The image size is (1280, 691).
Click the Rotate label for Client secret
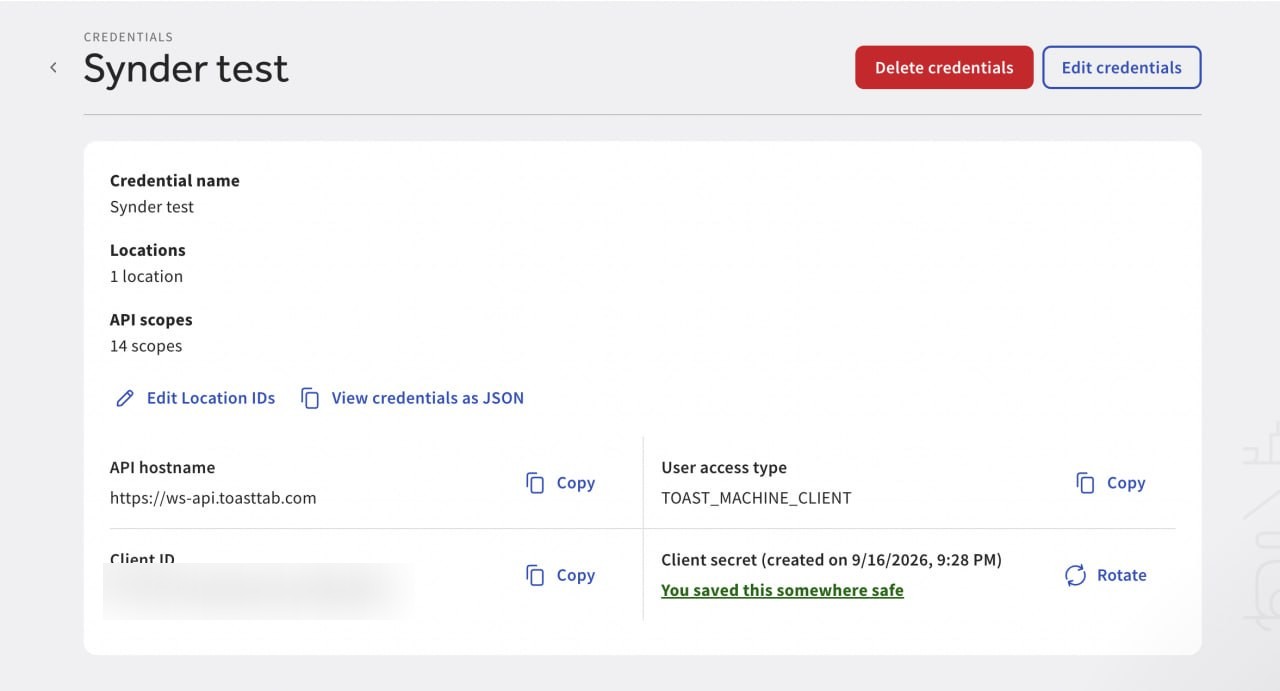click(x=1122, y=575)
